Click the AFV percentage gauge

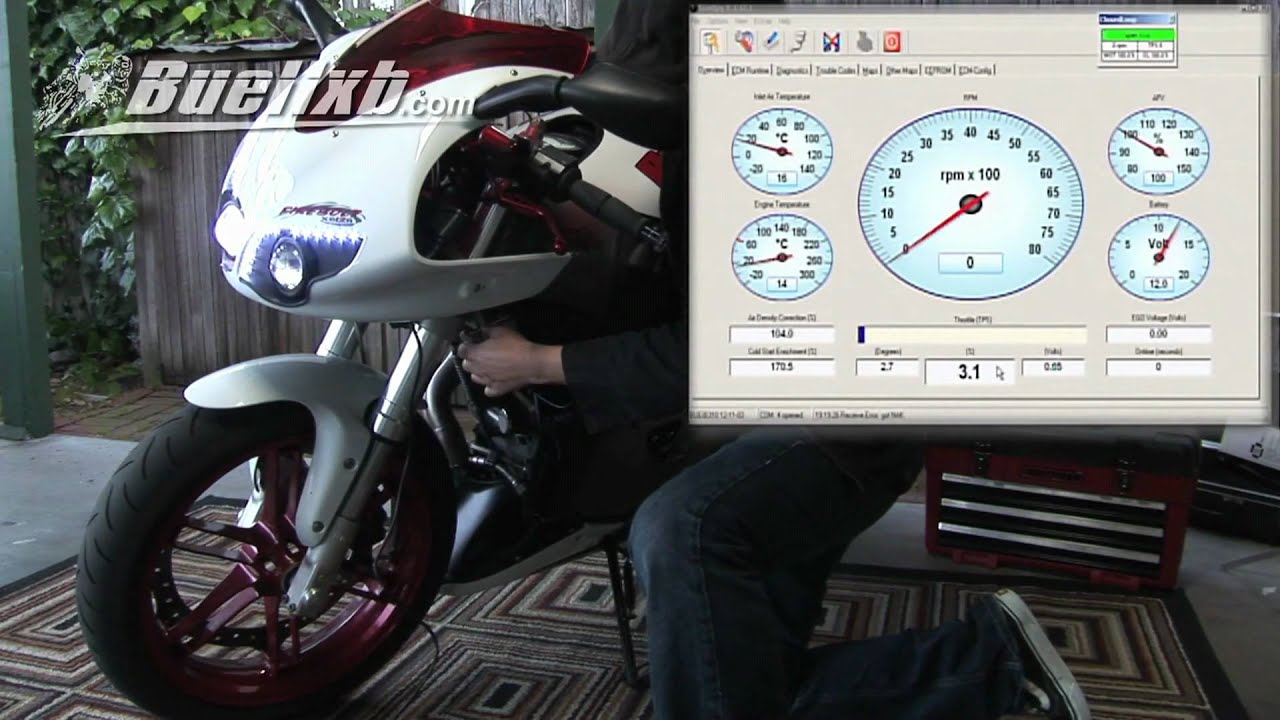click(1158, 151)
